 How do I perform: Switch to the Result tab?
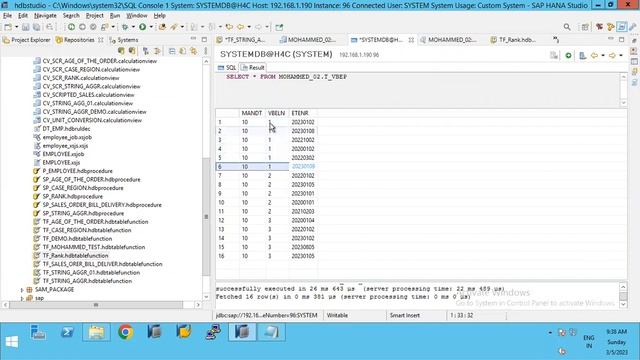253,67
